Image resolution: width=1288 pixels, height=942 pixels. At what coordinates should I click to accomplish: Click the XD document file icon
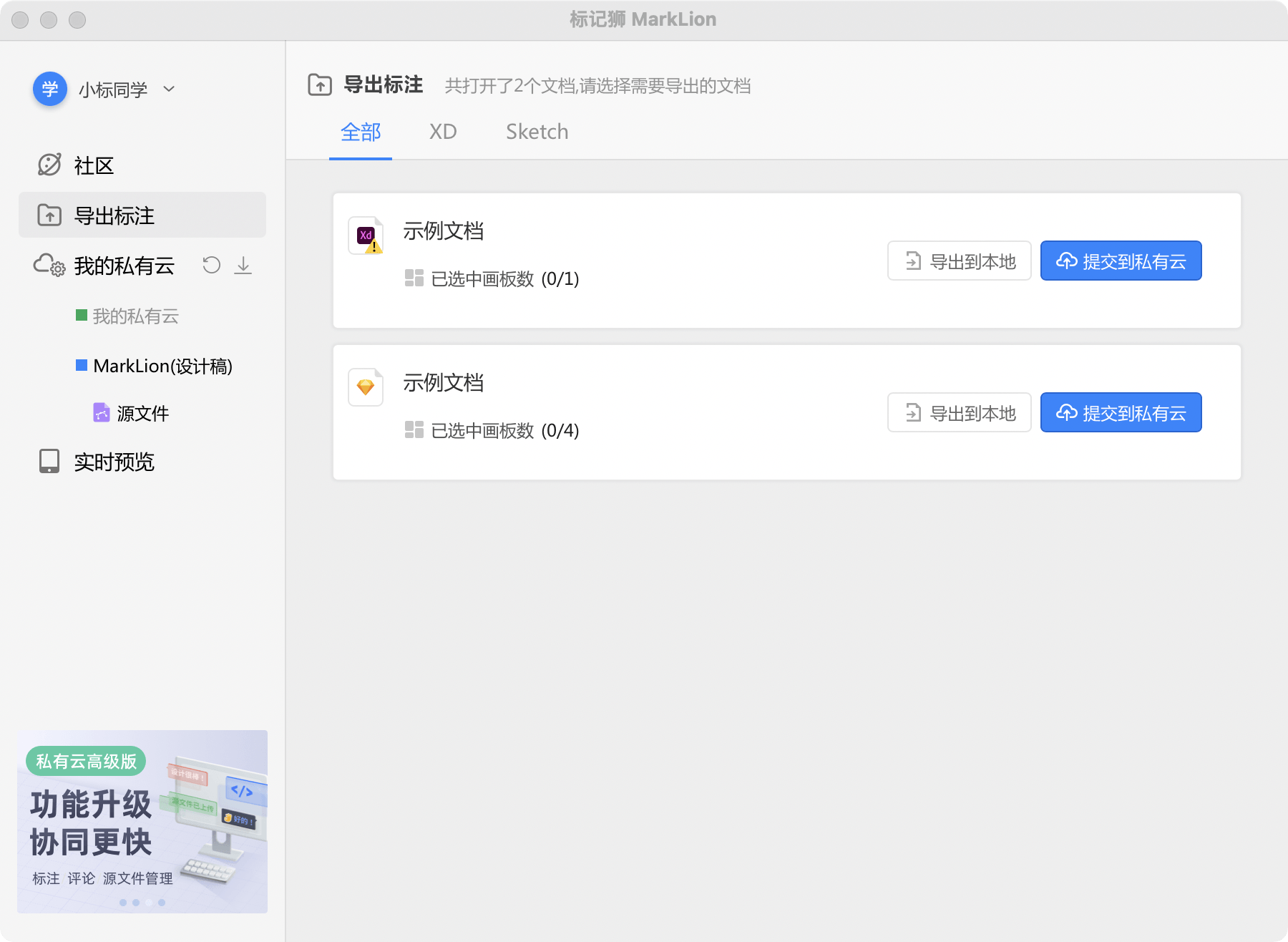point(366,235)
